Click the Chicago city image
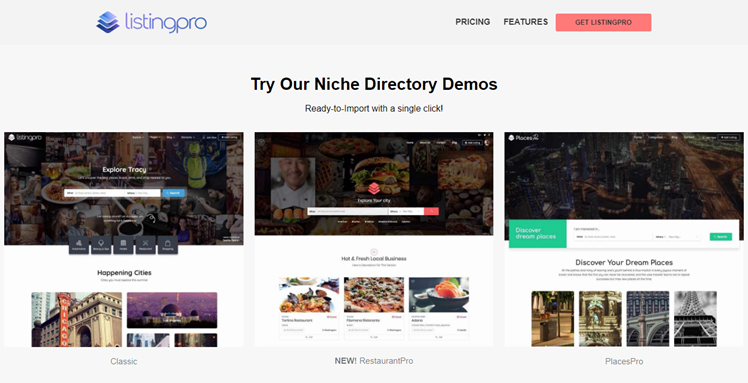 pyautogui.click(x=76, y=319)
